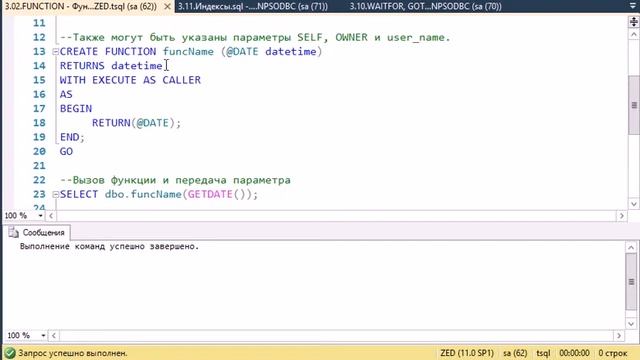Switch to the 3.10.WAITFOR tab
The height and width of the screenshot is (360, 640).
pos(425,6)
